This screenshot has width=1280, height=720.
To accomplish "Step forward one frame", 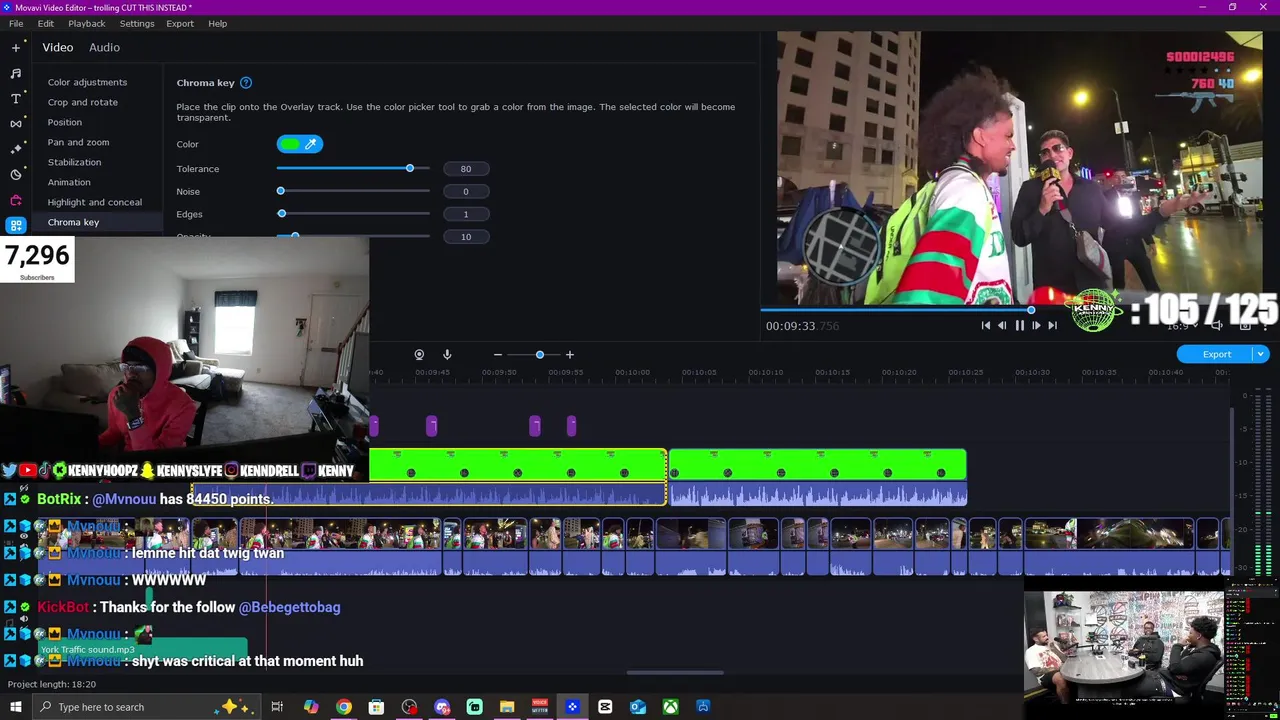I will [1036, 325].
